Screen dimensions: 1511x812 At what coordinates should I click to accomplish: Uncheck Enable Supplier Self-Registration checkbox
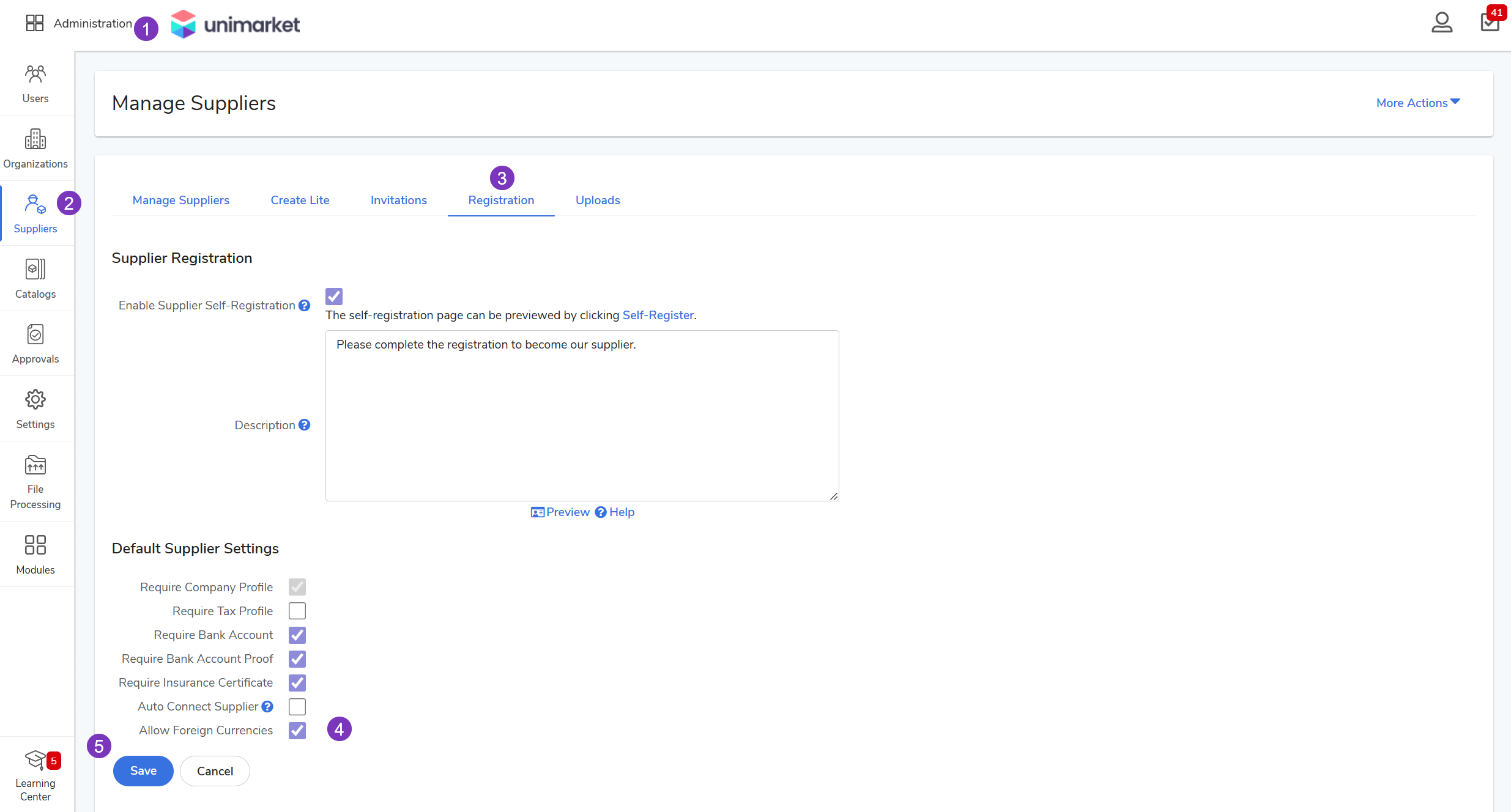[334, 297]
